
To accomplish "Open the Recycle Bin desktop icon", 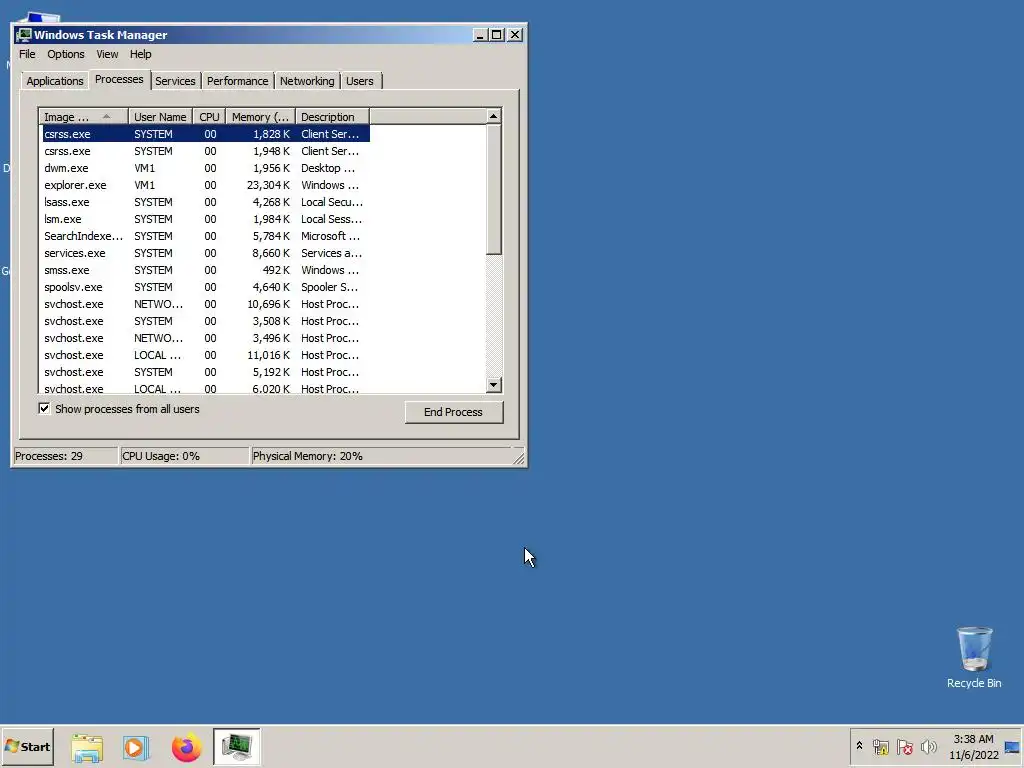I will (974, 657).
